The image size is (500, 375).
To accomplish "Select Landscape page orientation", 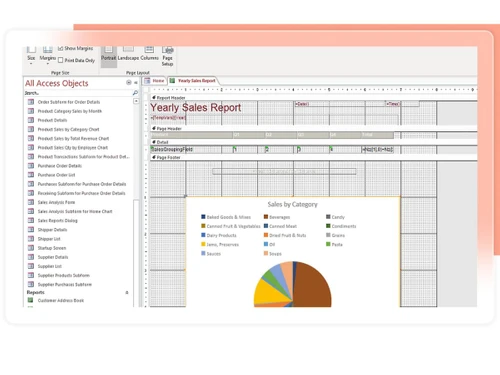I will [x=128, y=54].
